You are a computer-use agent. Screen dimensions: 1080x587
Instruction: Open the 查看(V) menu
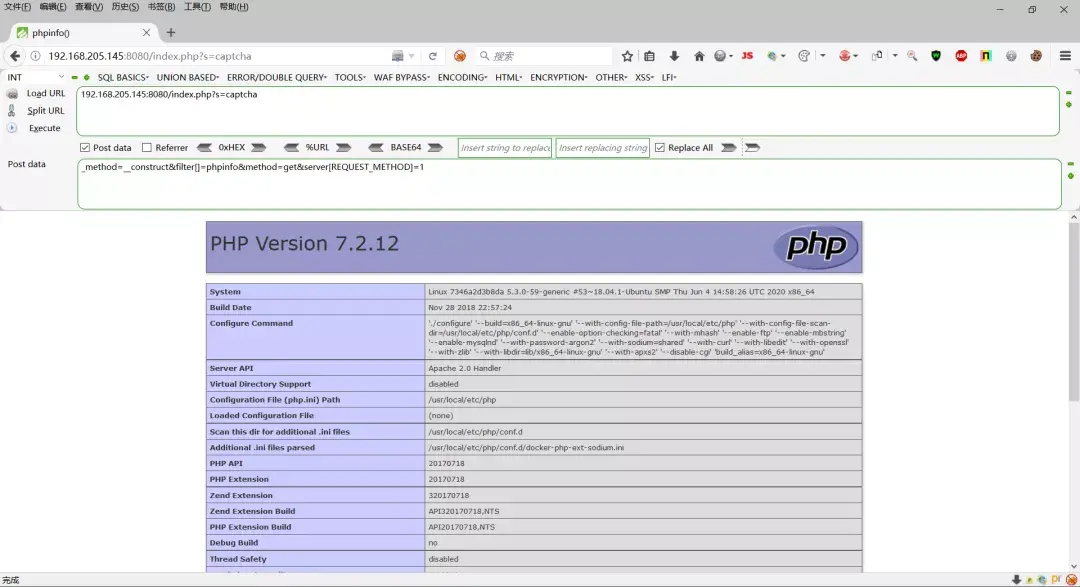pos(89,7)
